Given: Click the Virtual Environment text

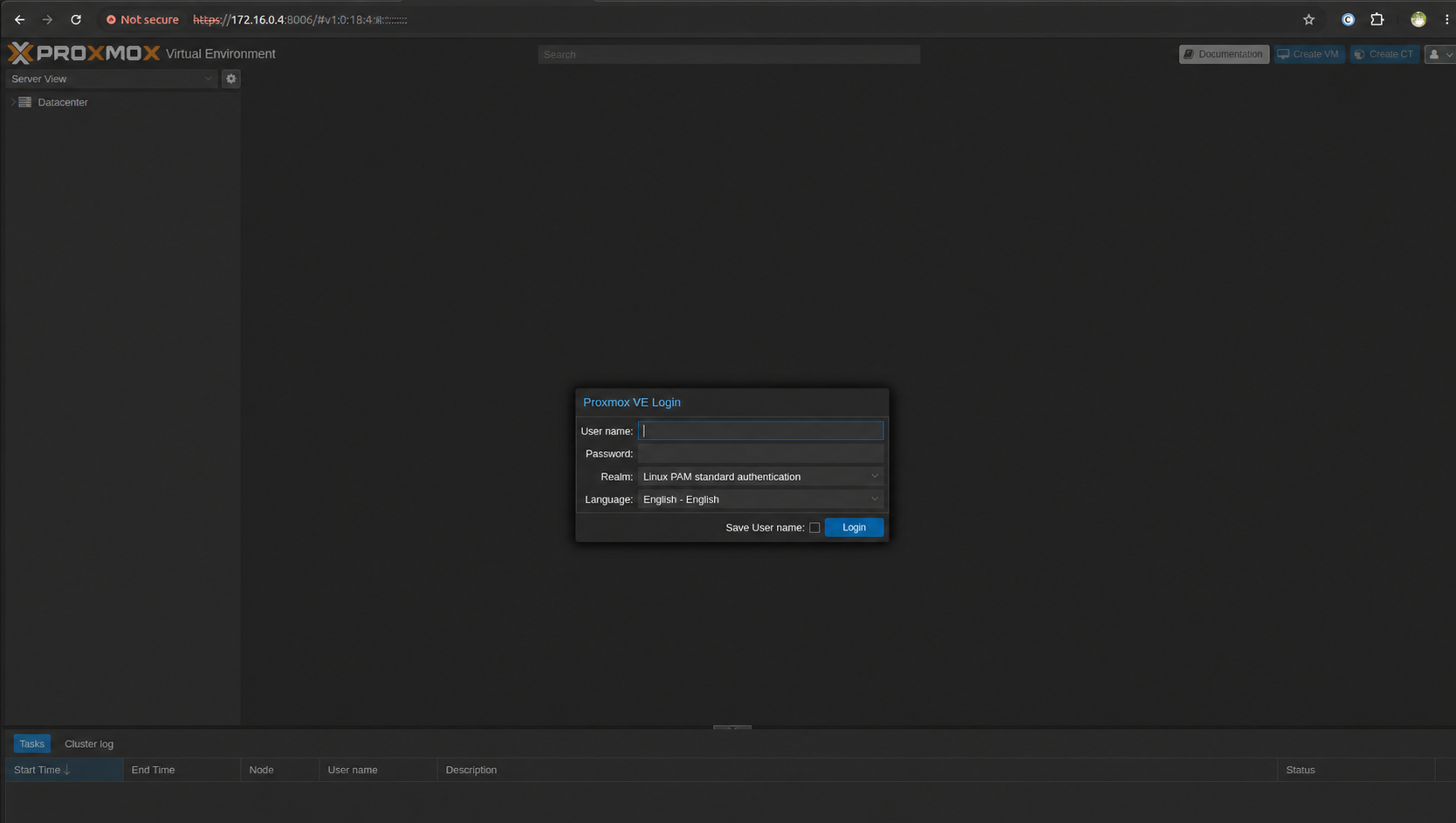Looking at the screenshot, I should (x=221, y=54).
